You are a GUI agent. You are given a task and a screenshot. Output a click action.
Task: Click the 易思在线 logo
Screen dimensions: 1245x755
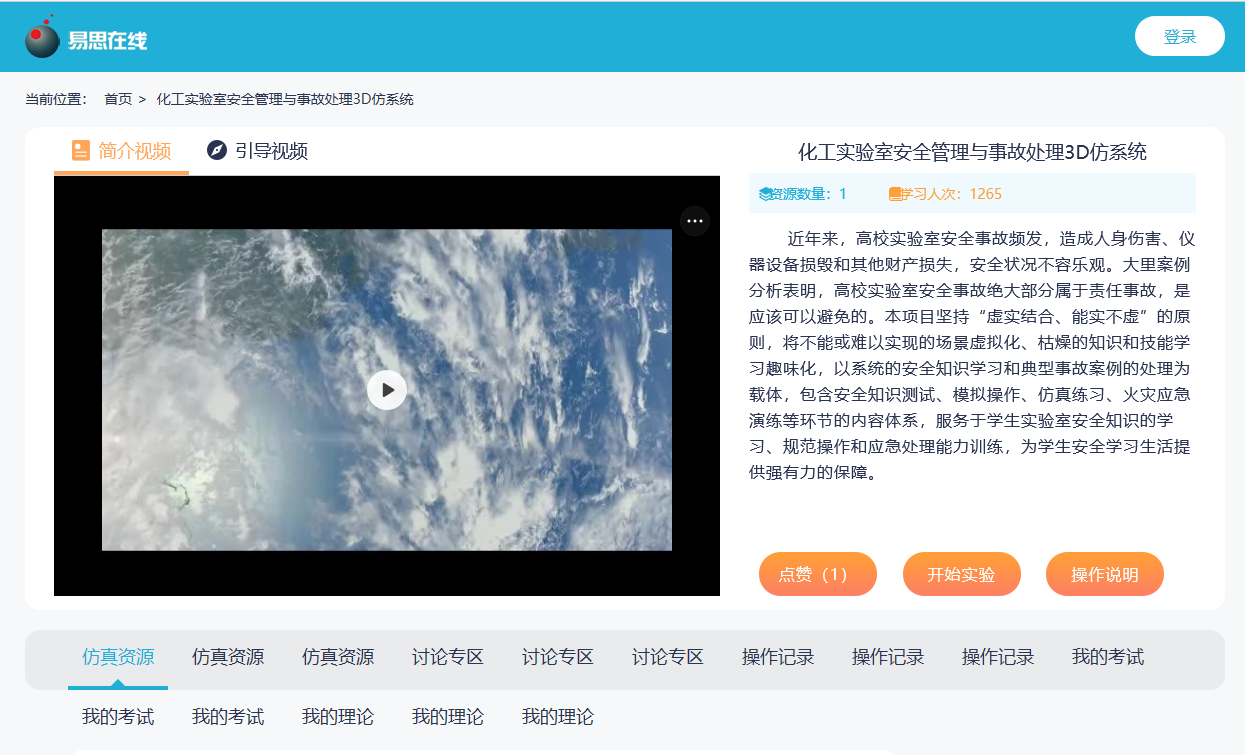click(x=86, y=37)
